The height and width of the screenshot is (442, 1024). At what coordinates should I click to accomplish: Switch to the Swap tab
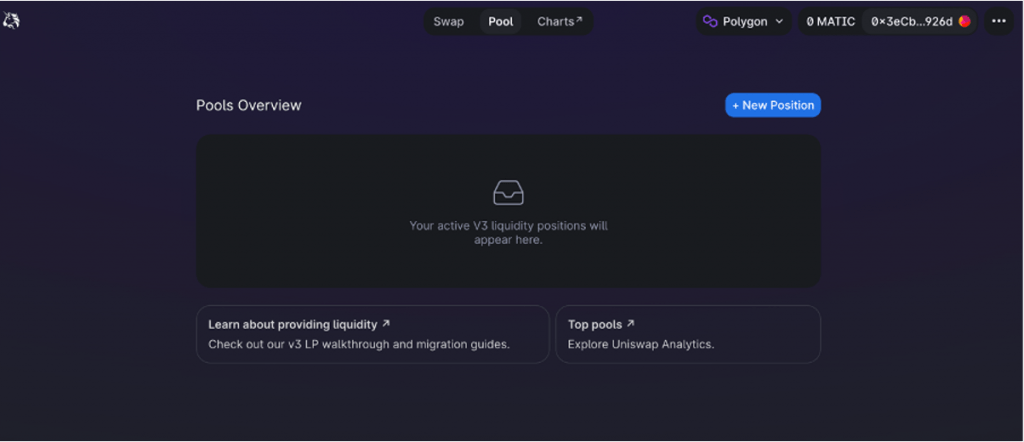(448, 21)
